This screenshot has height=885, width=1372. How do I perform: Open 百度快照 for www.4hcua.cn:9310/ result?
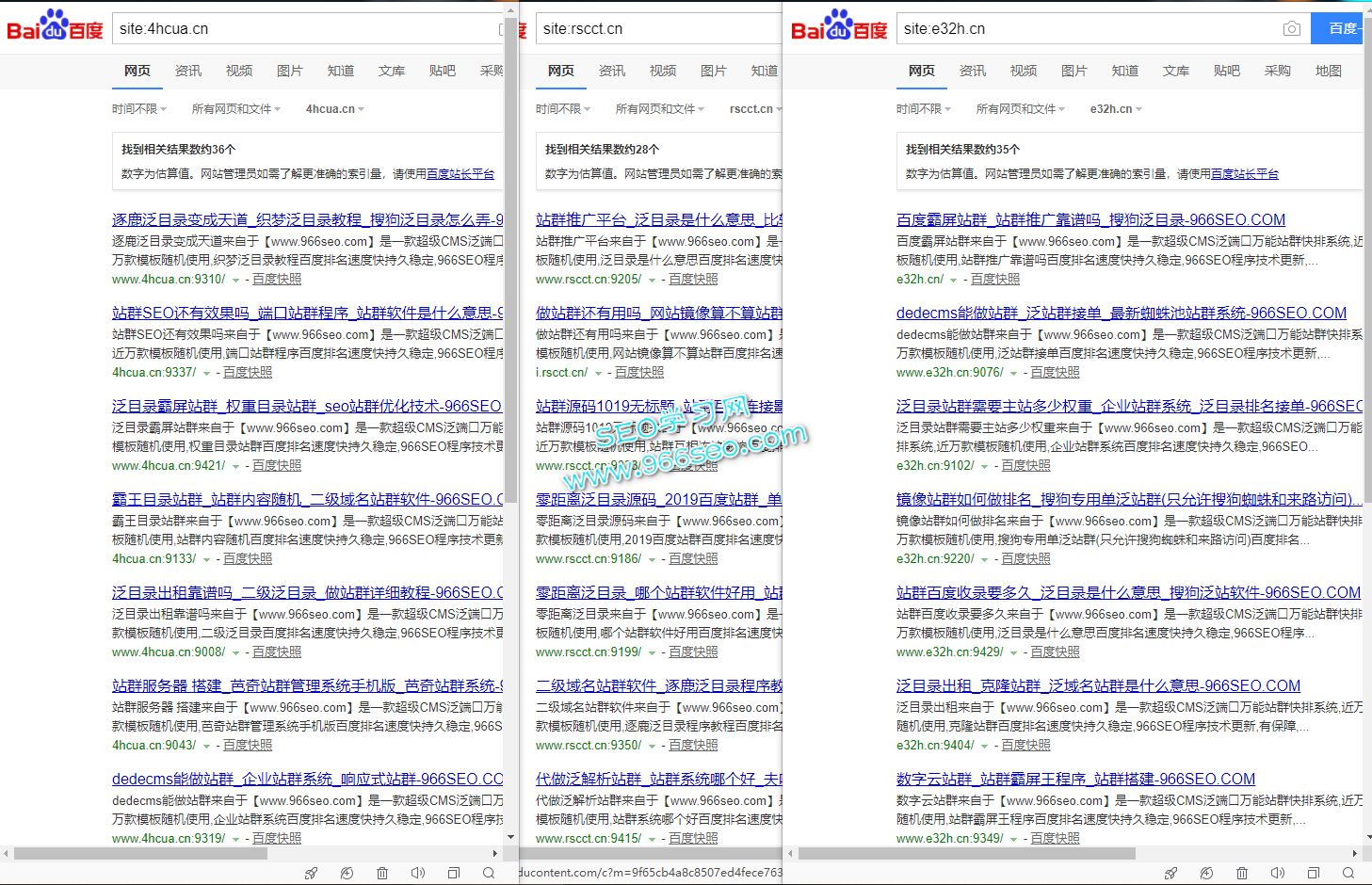[x=277, y=280]
